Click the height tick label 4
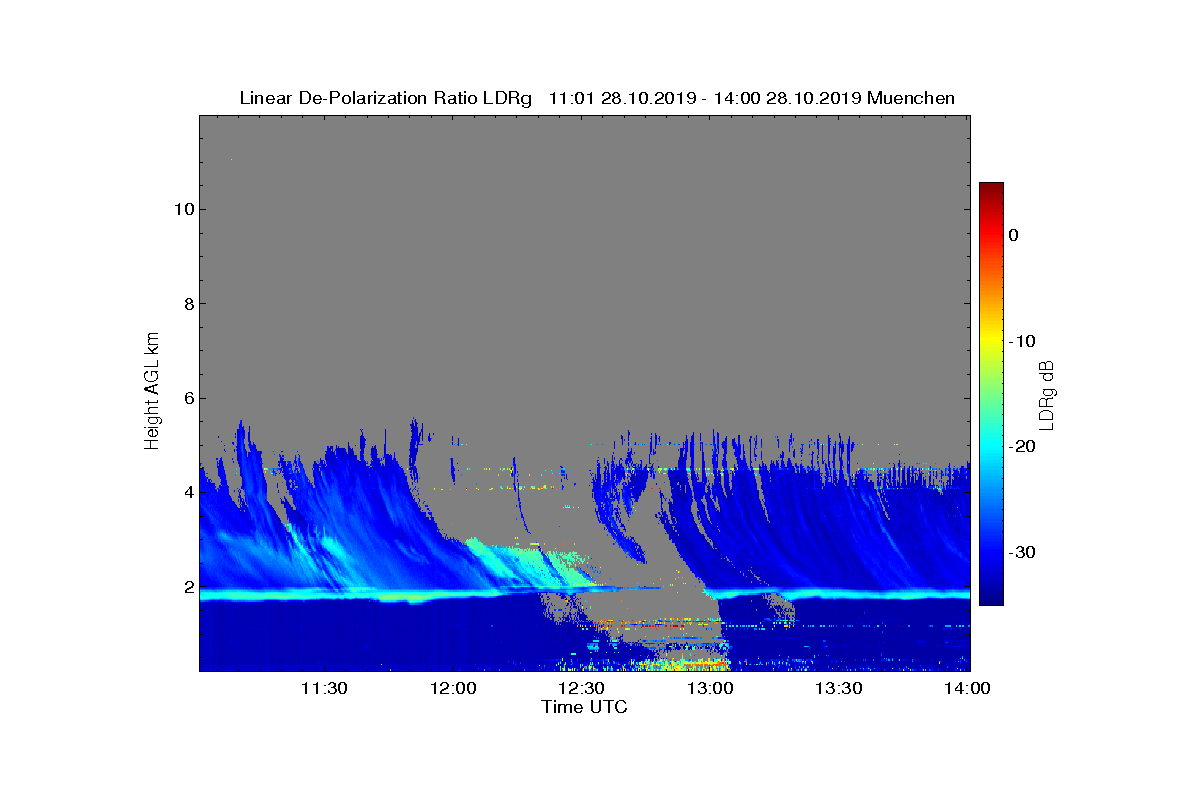The height and width of the screenshot is (800, 1200). [x=187, y=493]
